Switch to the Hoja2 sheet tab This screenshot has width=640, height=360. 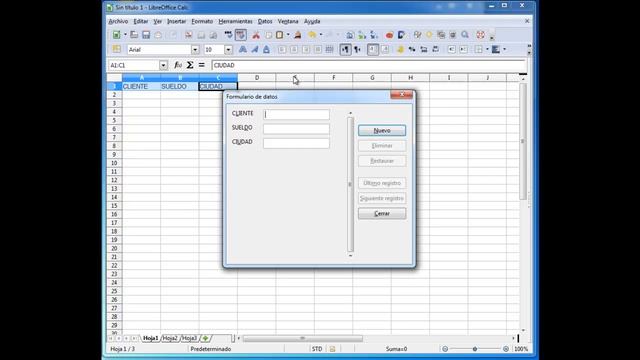coord(170,338)
